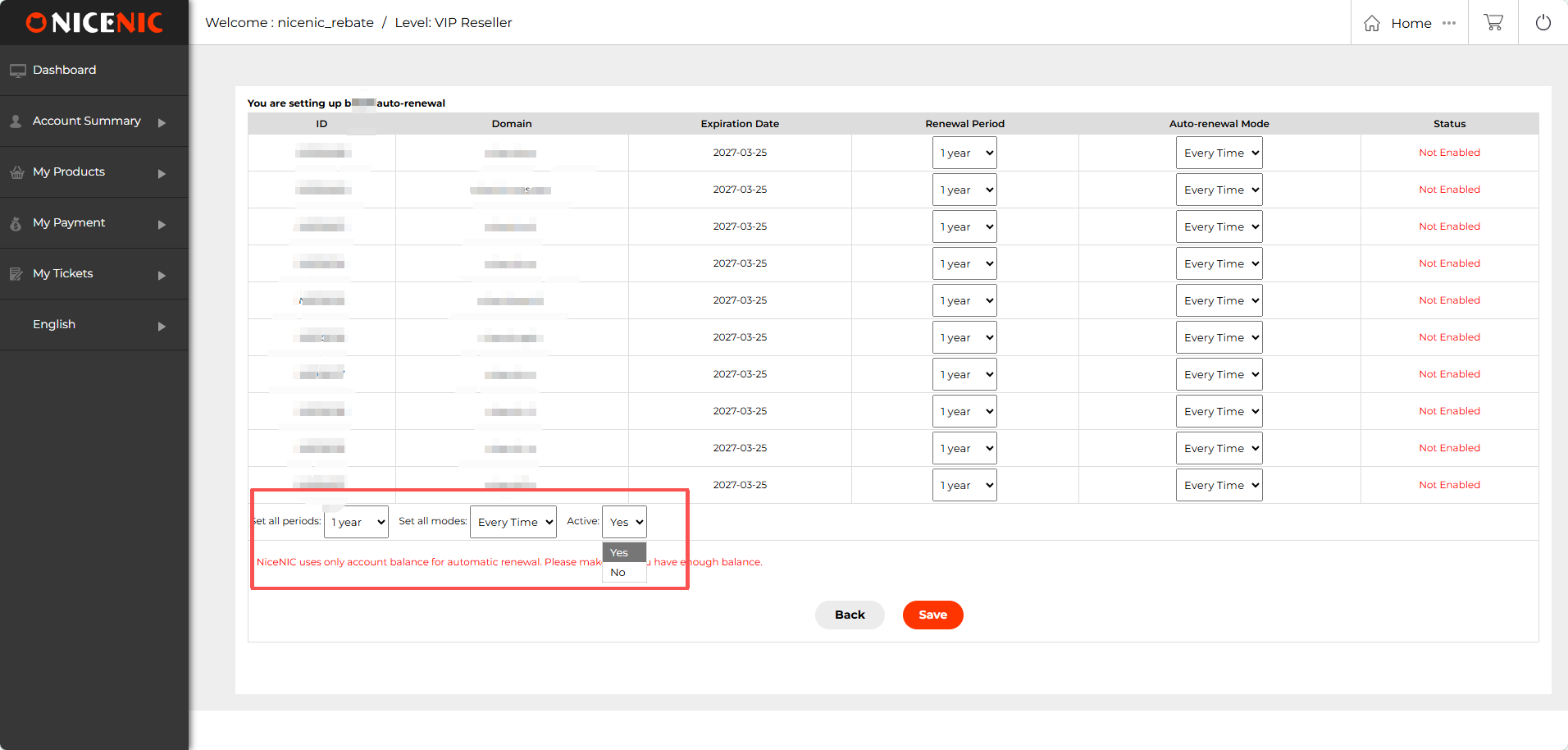Click the Active dropdown box

click(624, 522)
